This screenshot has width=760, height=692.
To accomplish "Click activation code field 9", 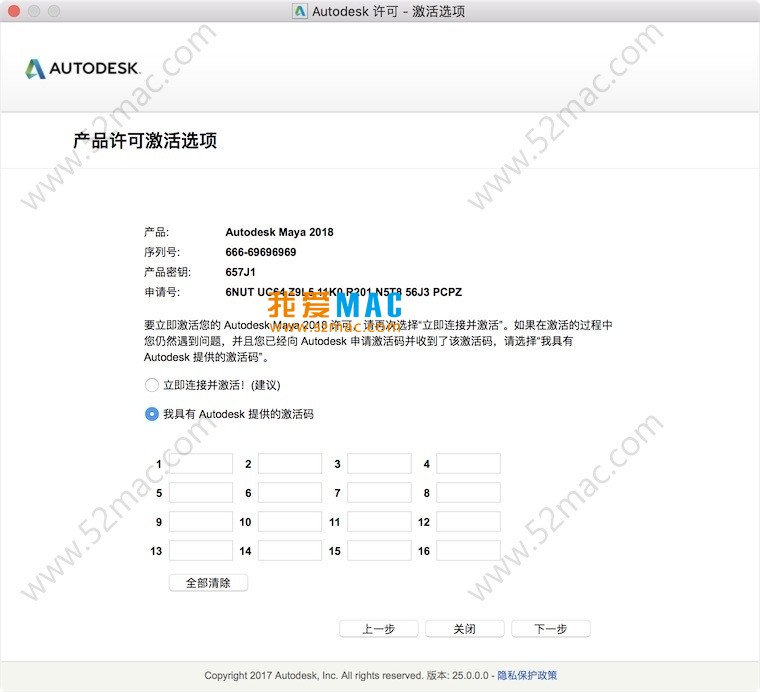I will point(201,522).
